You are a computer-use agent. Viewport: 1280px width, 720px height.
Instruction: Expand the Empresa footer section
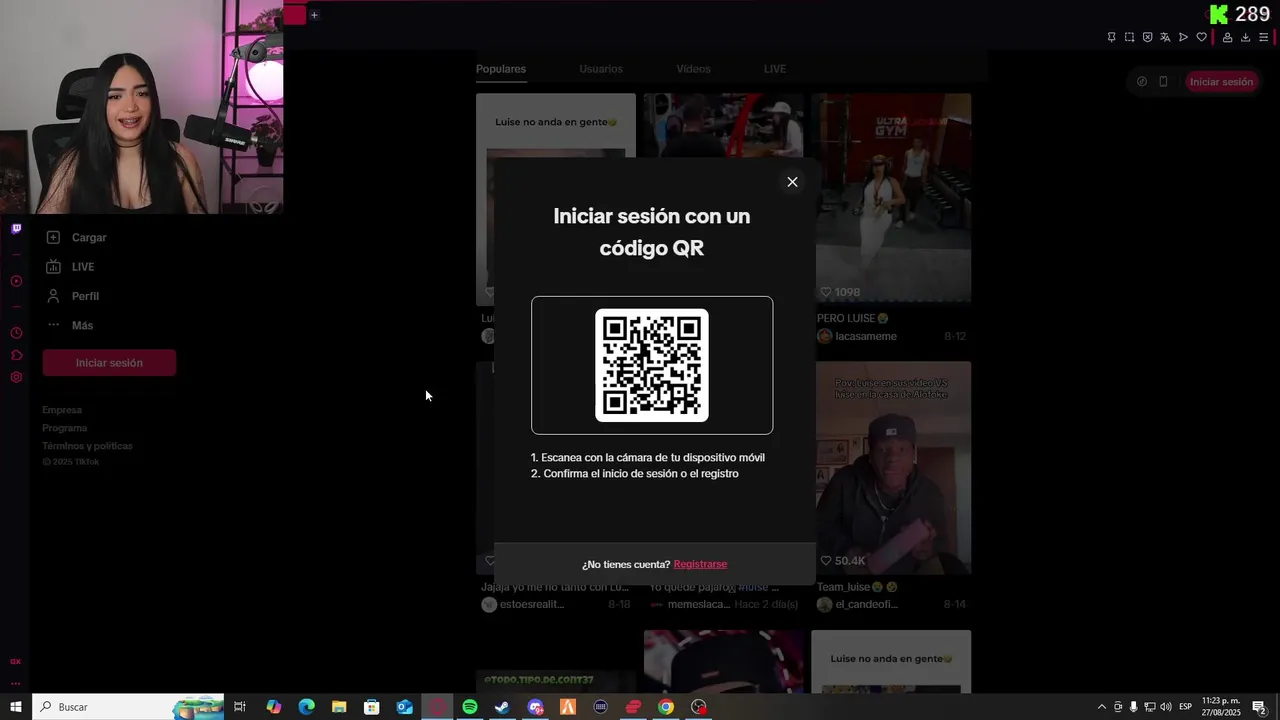[62, 410]
